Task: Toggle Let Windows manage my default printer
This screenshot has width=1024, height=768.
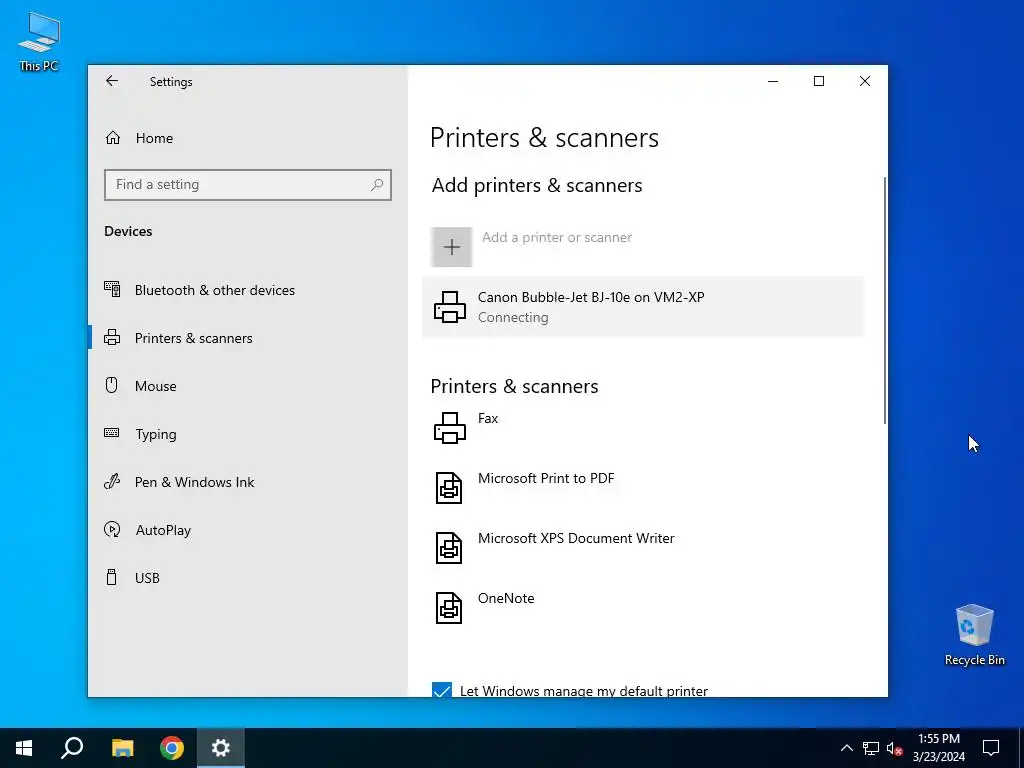Action: pos(442,690)
